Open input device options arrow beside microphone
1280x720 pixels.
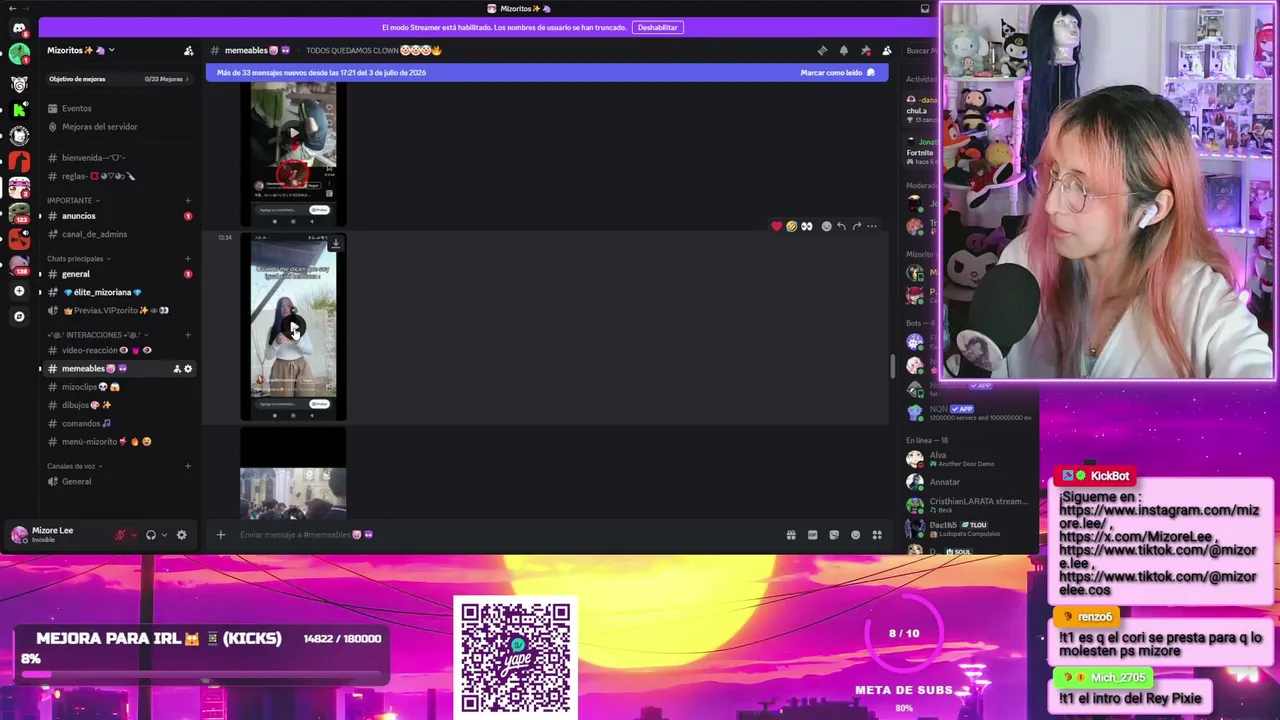coord(135,535)
